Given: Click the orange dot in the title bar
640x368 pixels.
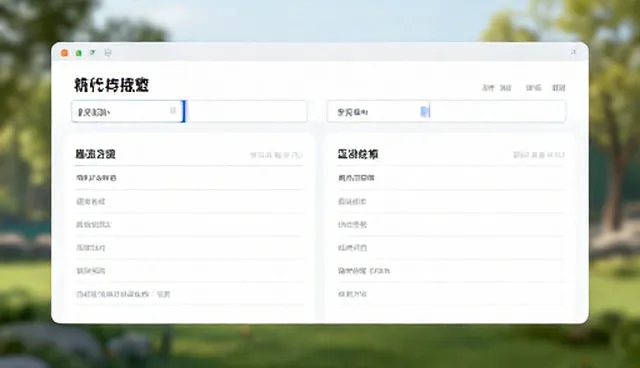Looking at the screenshot, I should [x=64, y=53].
